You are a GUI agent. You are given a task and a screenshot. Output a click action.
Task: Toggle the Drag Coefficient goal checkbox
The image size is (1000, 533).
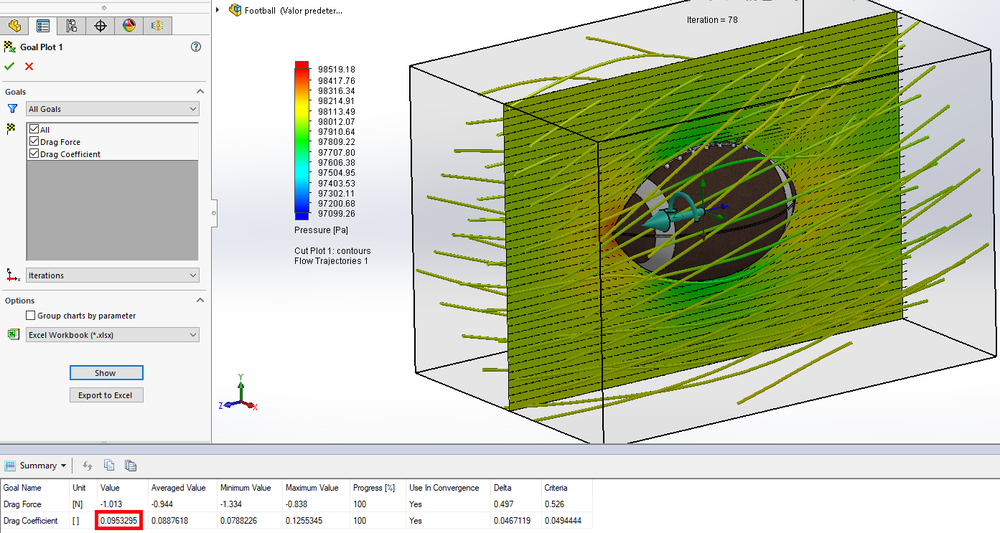pyautogui.click(x=34, y=154)
